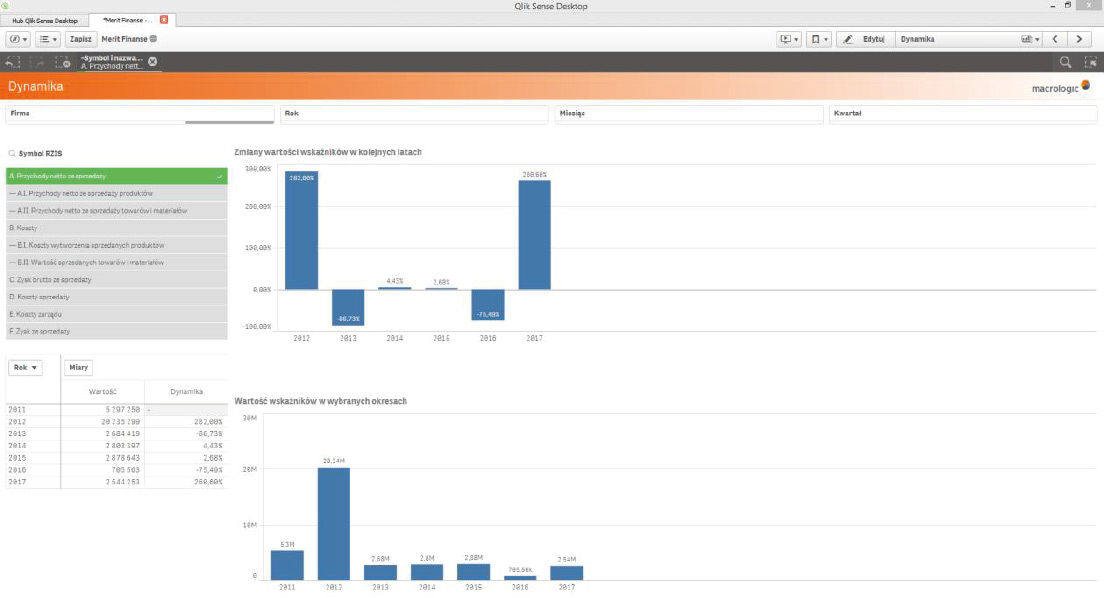
Task: Open the storytelling presentation dropdown
Action: tap(789, 39)
